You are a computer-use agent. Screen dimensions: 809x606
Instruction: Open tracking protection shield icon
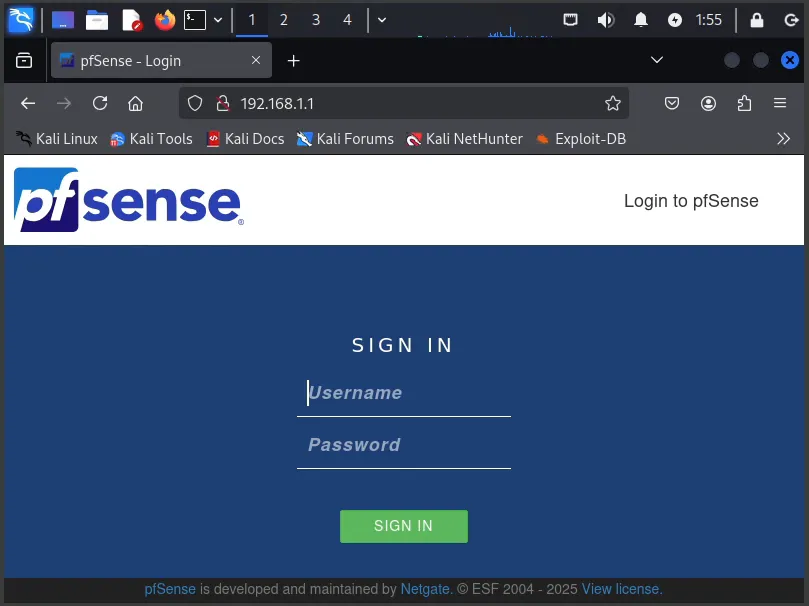point(195,104)
